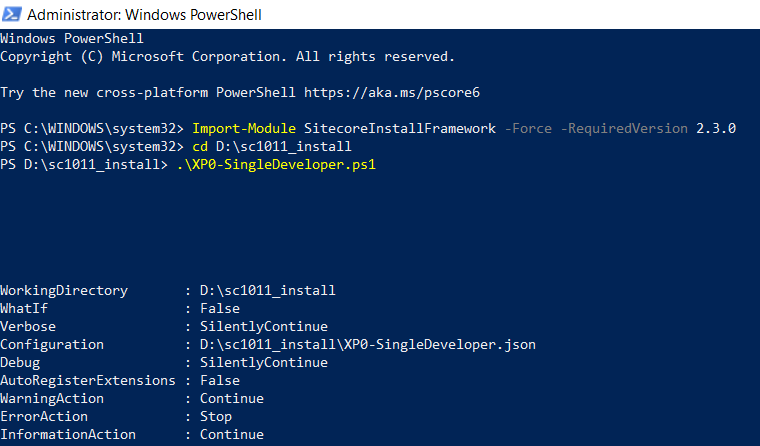
Task: Click the Administrator: Windows PowerShell window title
Action: point(138,16)
